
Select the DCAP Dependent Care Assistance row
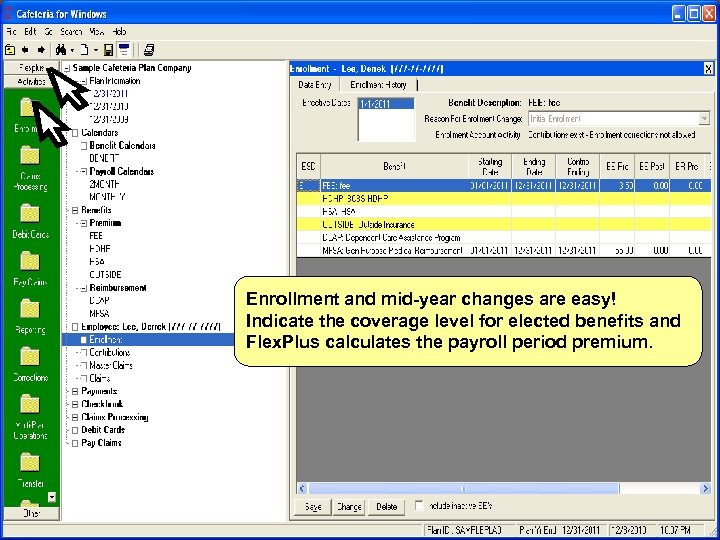pos(504,238)
